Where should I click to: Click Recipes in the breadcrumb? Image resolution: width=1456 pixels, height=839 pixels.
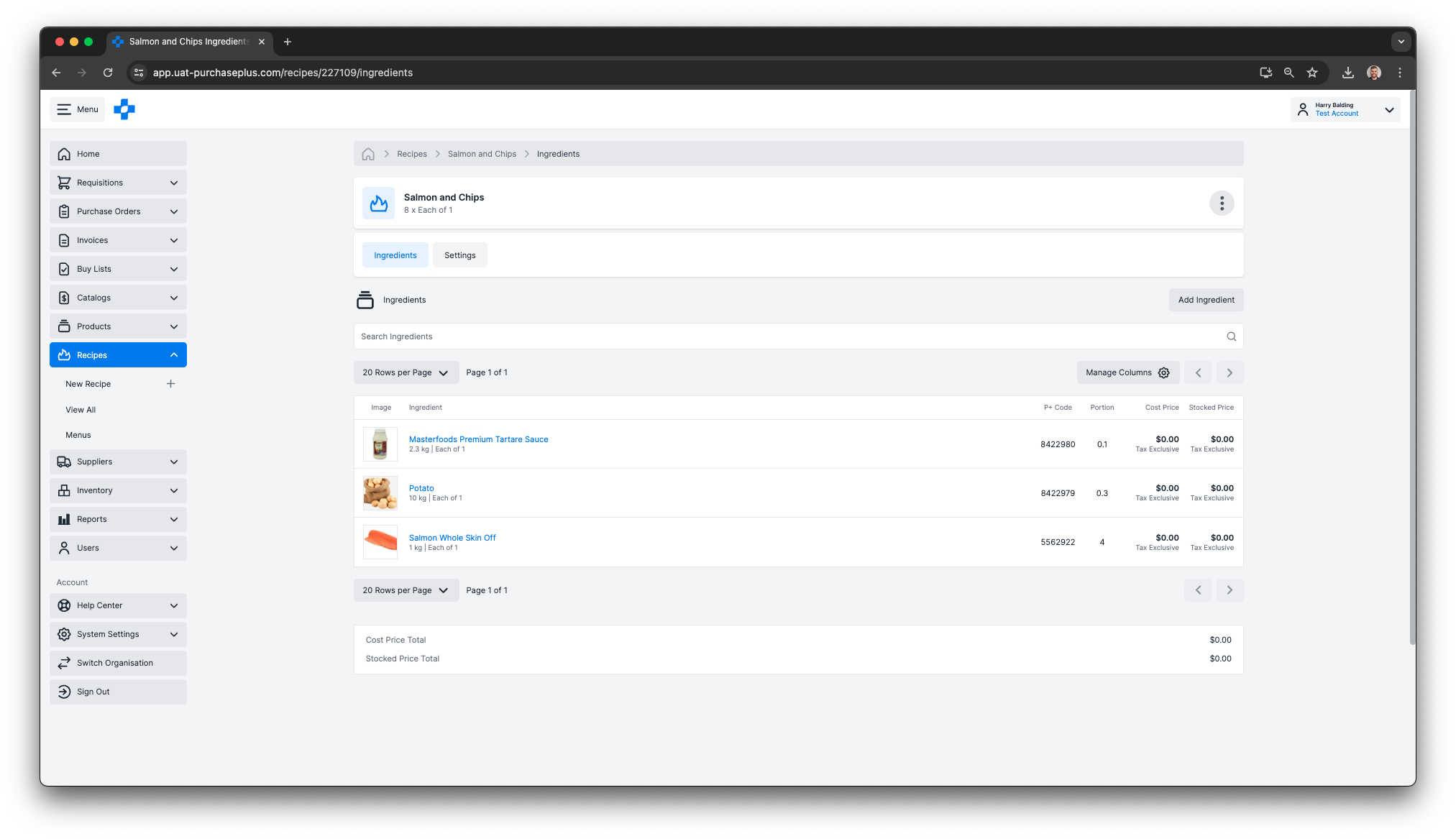[412, 154]
